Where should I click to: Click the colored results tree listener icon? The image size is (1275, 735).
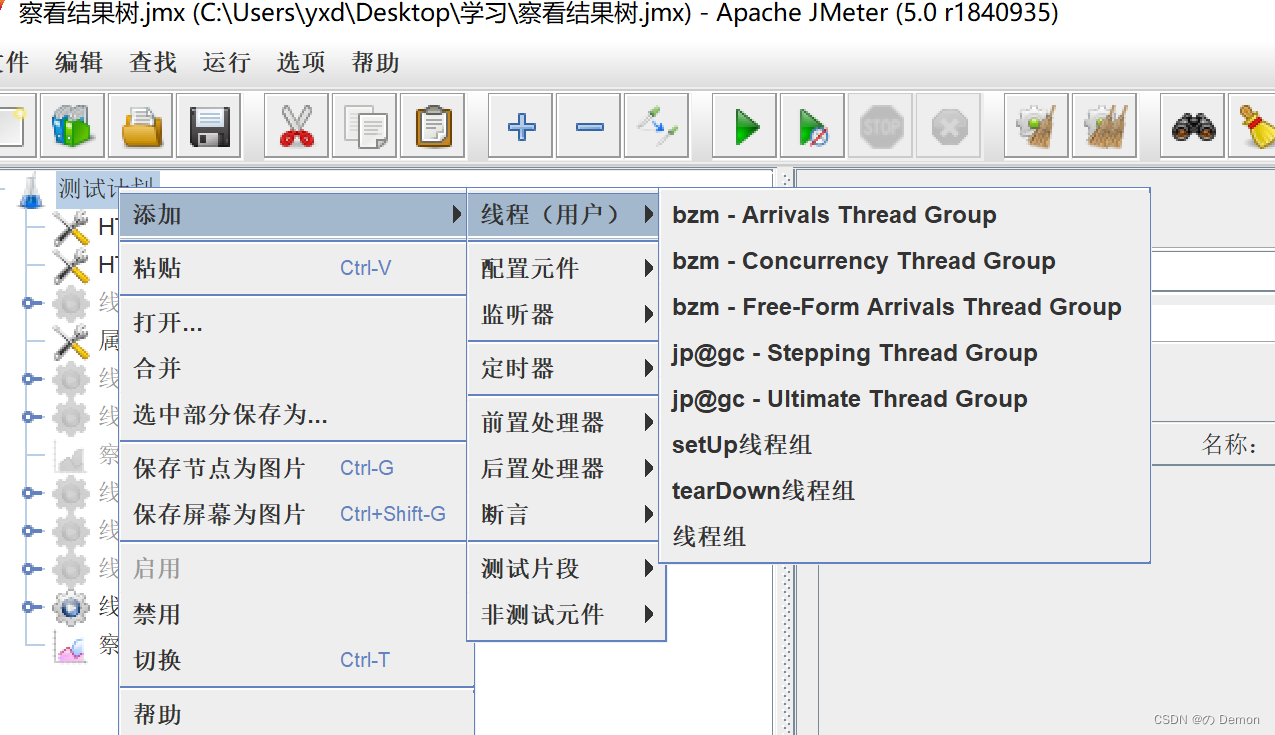(x=71, y=646)
